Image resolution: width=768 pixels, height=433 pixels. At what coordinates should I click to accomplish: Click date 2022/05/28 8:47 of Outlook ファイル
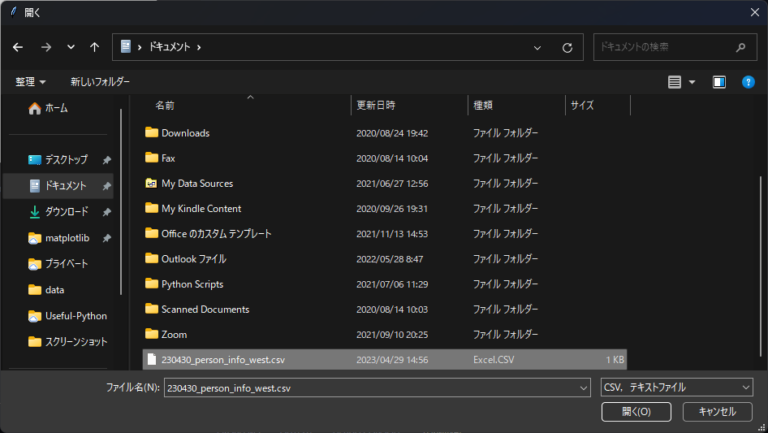(x=389, y=259)
